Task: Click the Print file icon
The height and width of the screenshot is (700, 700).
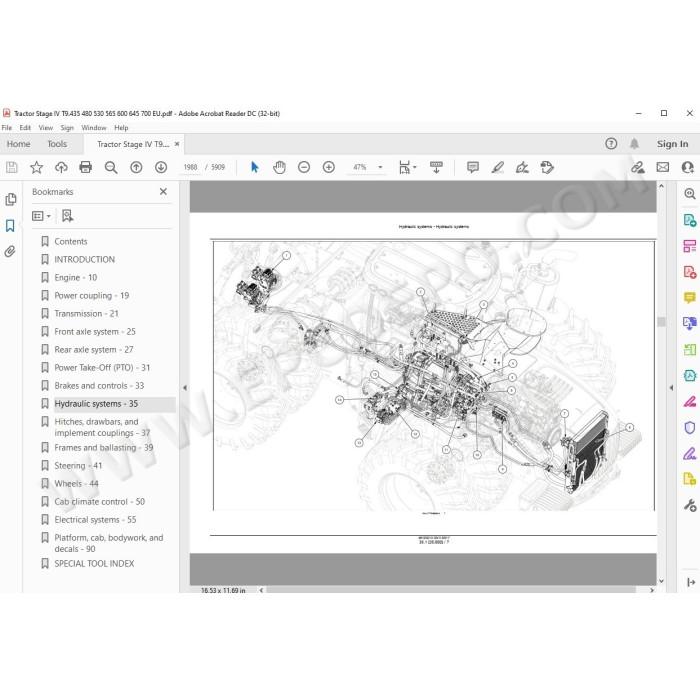Action: (85, 167)
